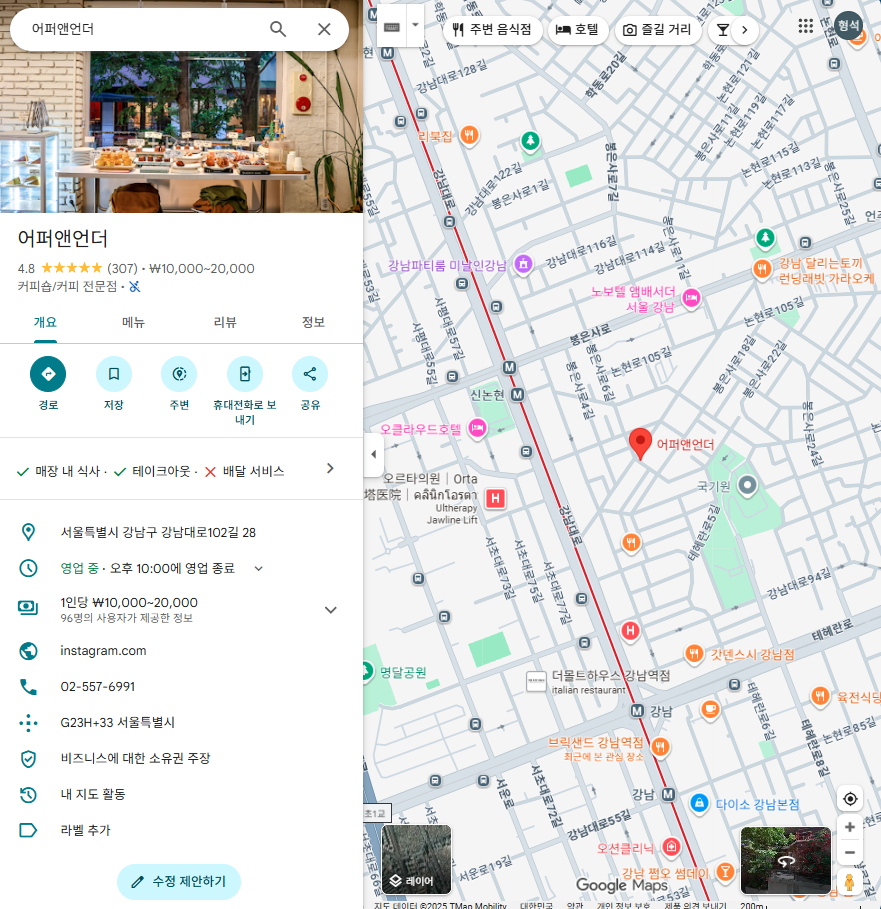Image resolution: width=881 pixels, height=909 pixels.
Task: Click the 경로 directions icon
Action: [48, 374]
